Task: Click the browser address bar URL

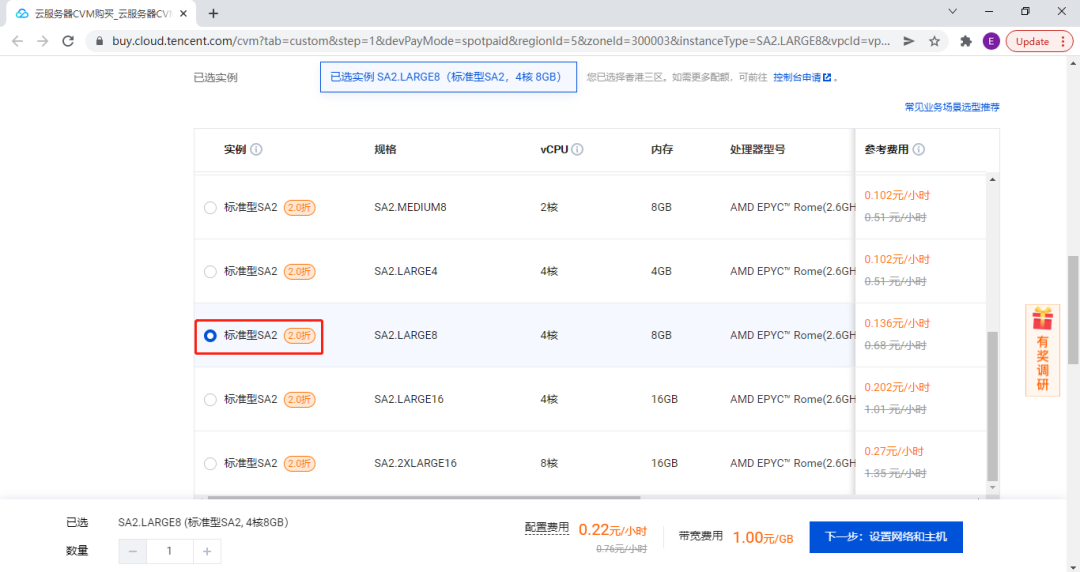Action: click(501, 41)
